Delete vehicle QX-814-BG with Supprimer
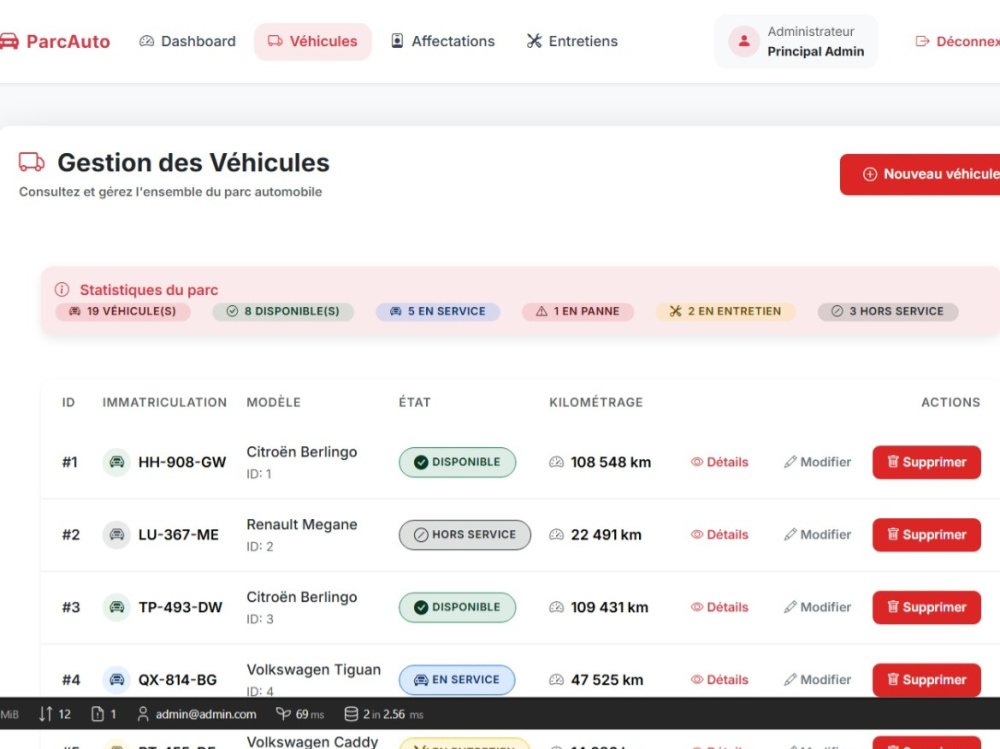Viewport: 1000px width, 749px height. click(x=927, y=679)
